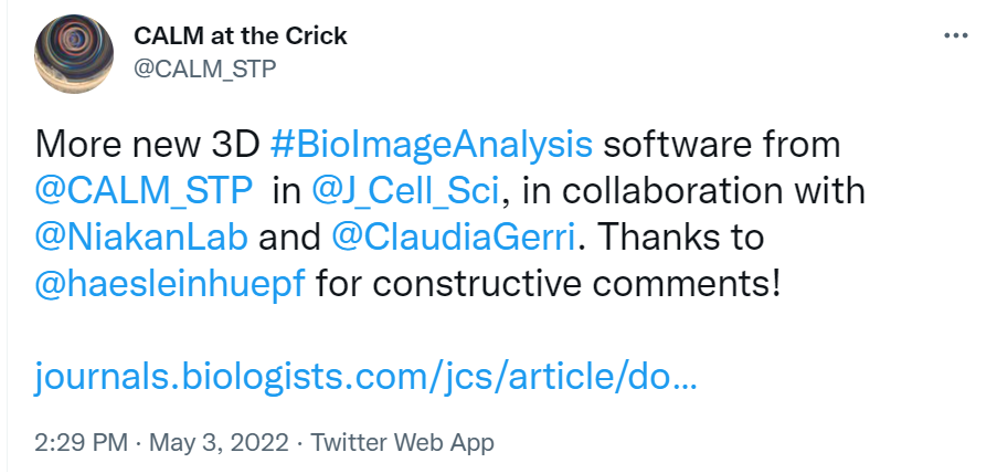Viewport: 989px width, 472px height.
Task: Click the @CALM_STP handle below the display name
Action: pos(204,68)
